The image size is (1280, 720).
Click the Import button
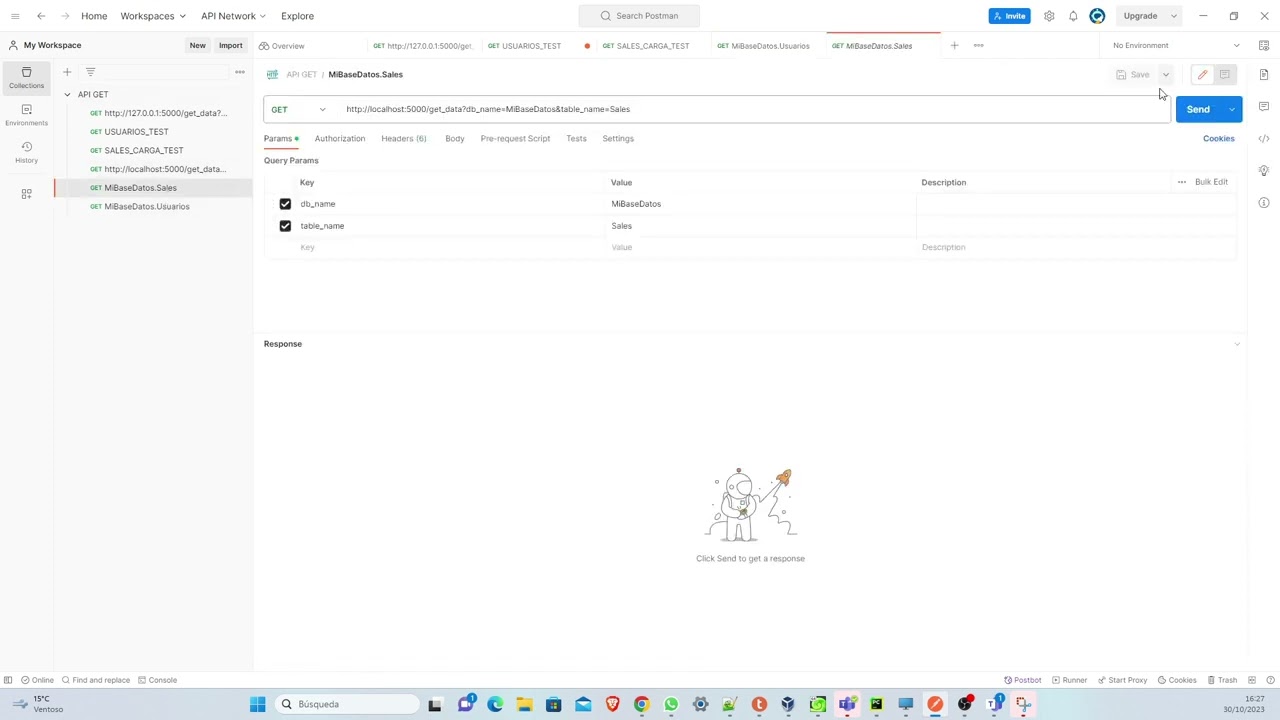click(x=230, y=45)
